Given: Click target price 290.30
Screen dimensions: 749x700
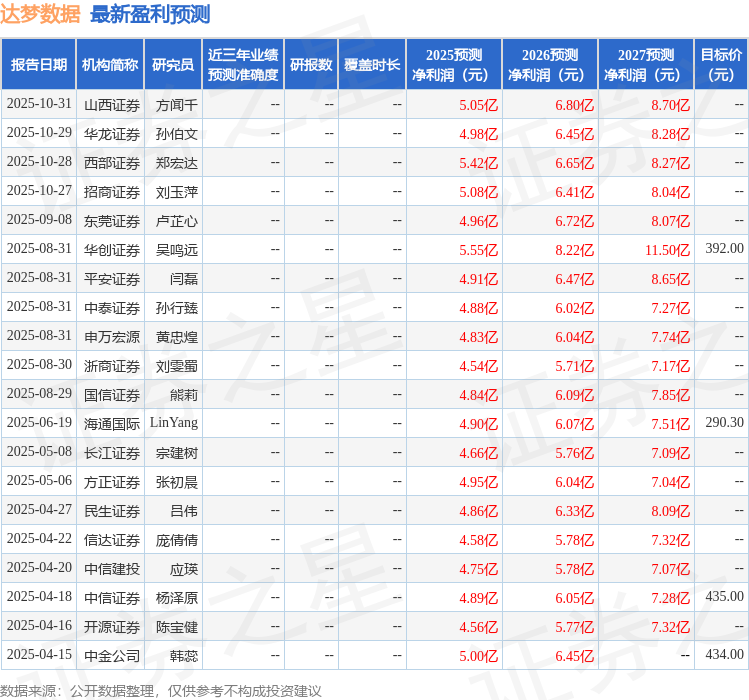Looking at the screenshot, I should pos(724,422).
